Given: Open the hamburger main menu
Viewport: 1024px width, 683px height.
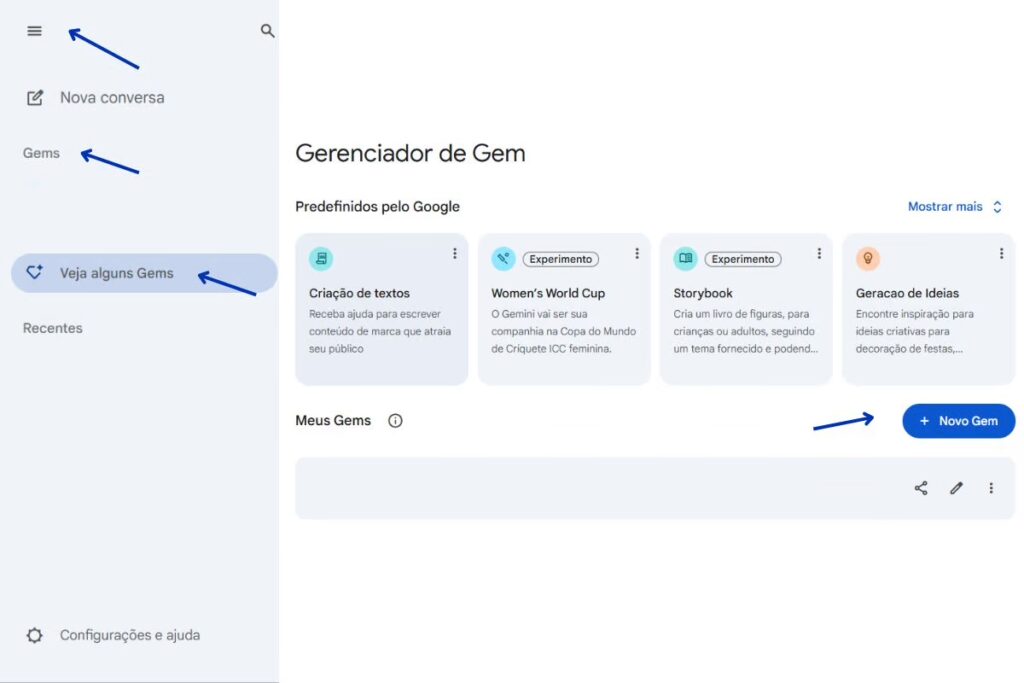Looking at the screenshot, I should [x=35, y=31].
